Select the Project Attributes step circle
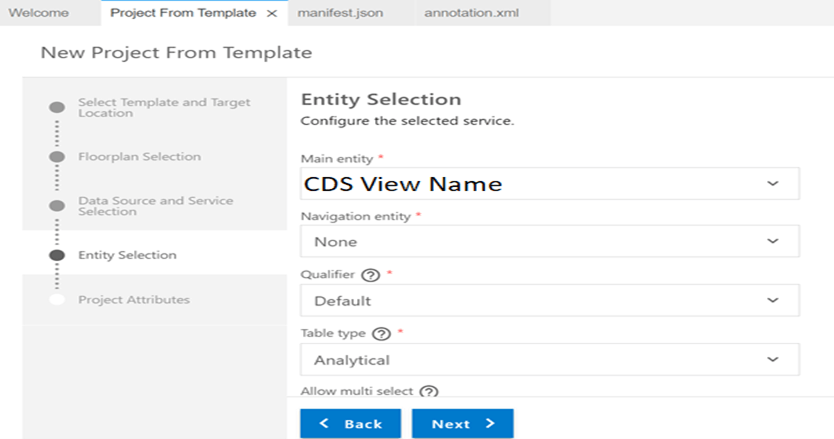 57,300
